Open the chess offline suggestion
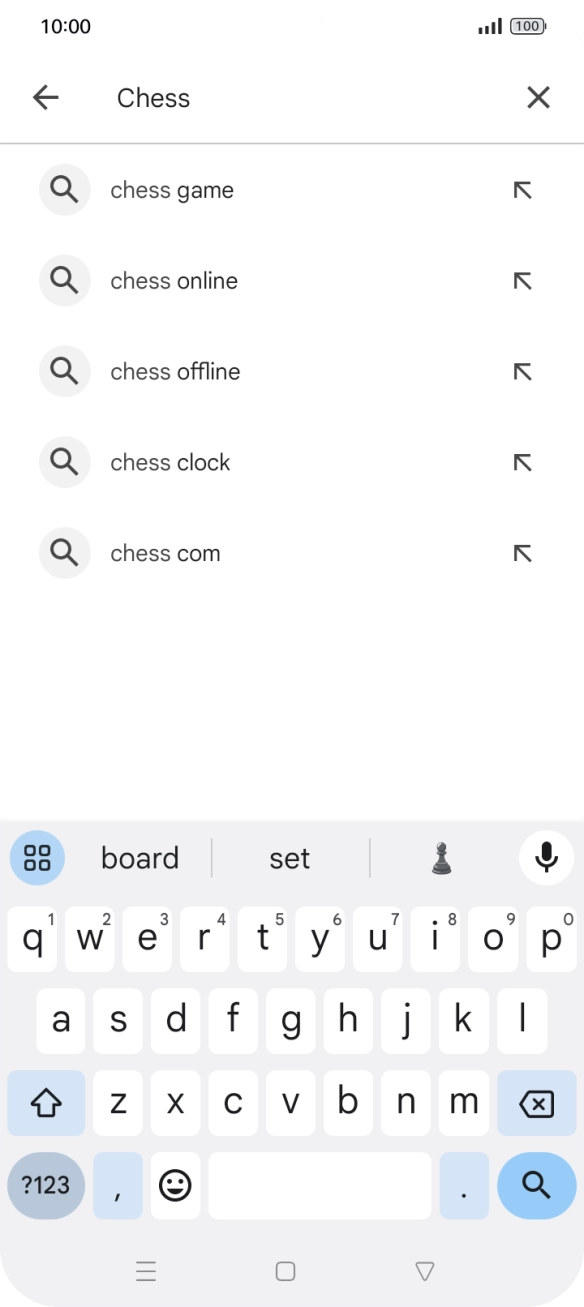 point(176,371)
